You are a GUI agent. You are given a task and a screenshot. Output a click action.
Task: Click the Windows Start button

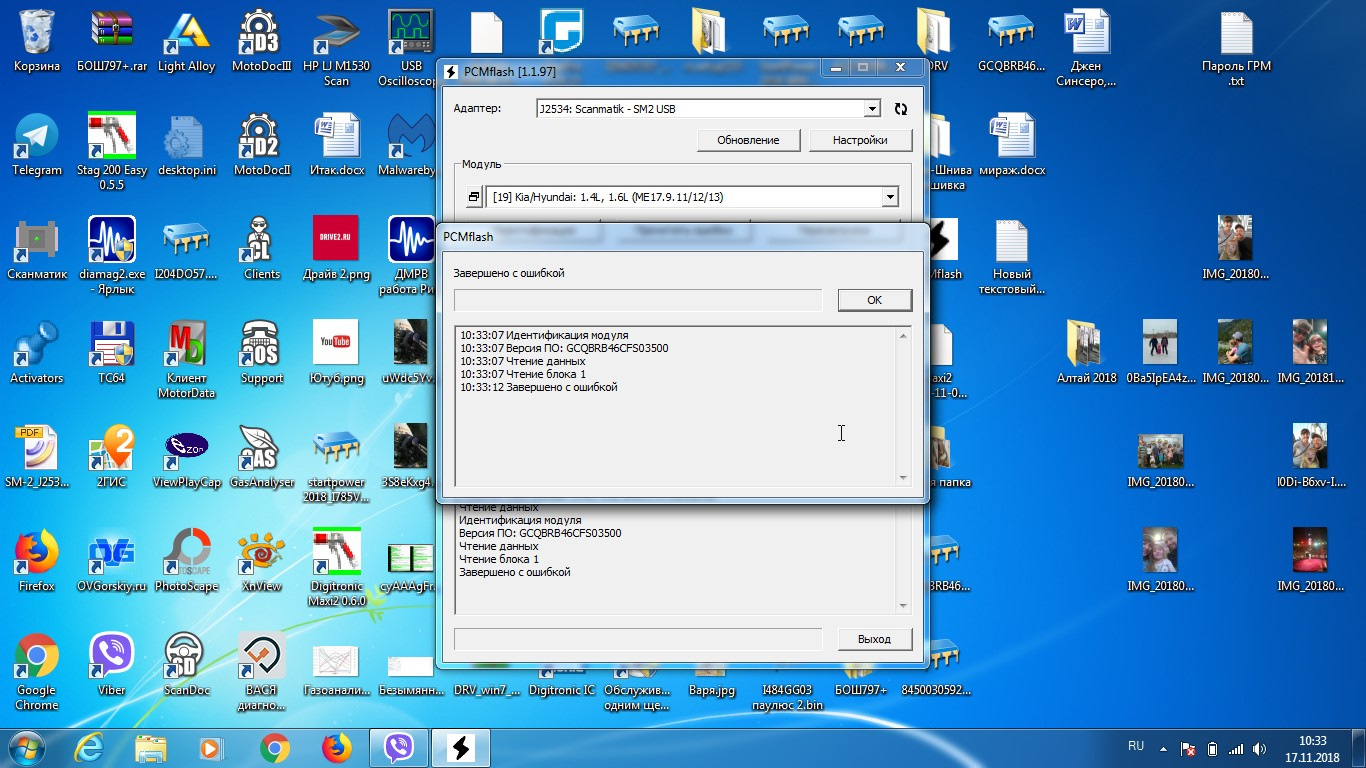[x=26, y=747]
